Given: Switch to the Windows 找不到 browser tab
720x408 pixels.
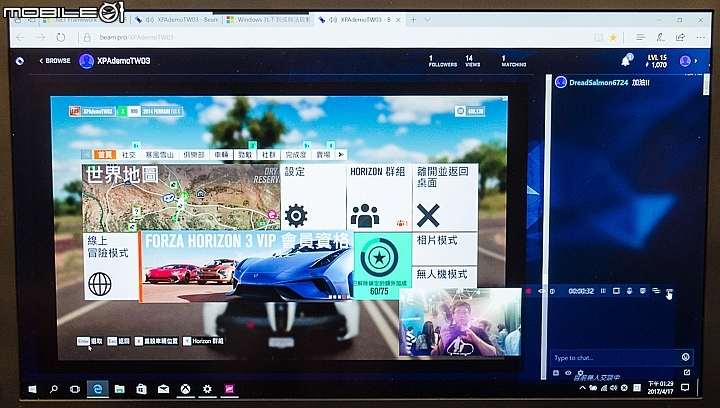Looking at the screenshot, I should [269, 20].
